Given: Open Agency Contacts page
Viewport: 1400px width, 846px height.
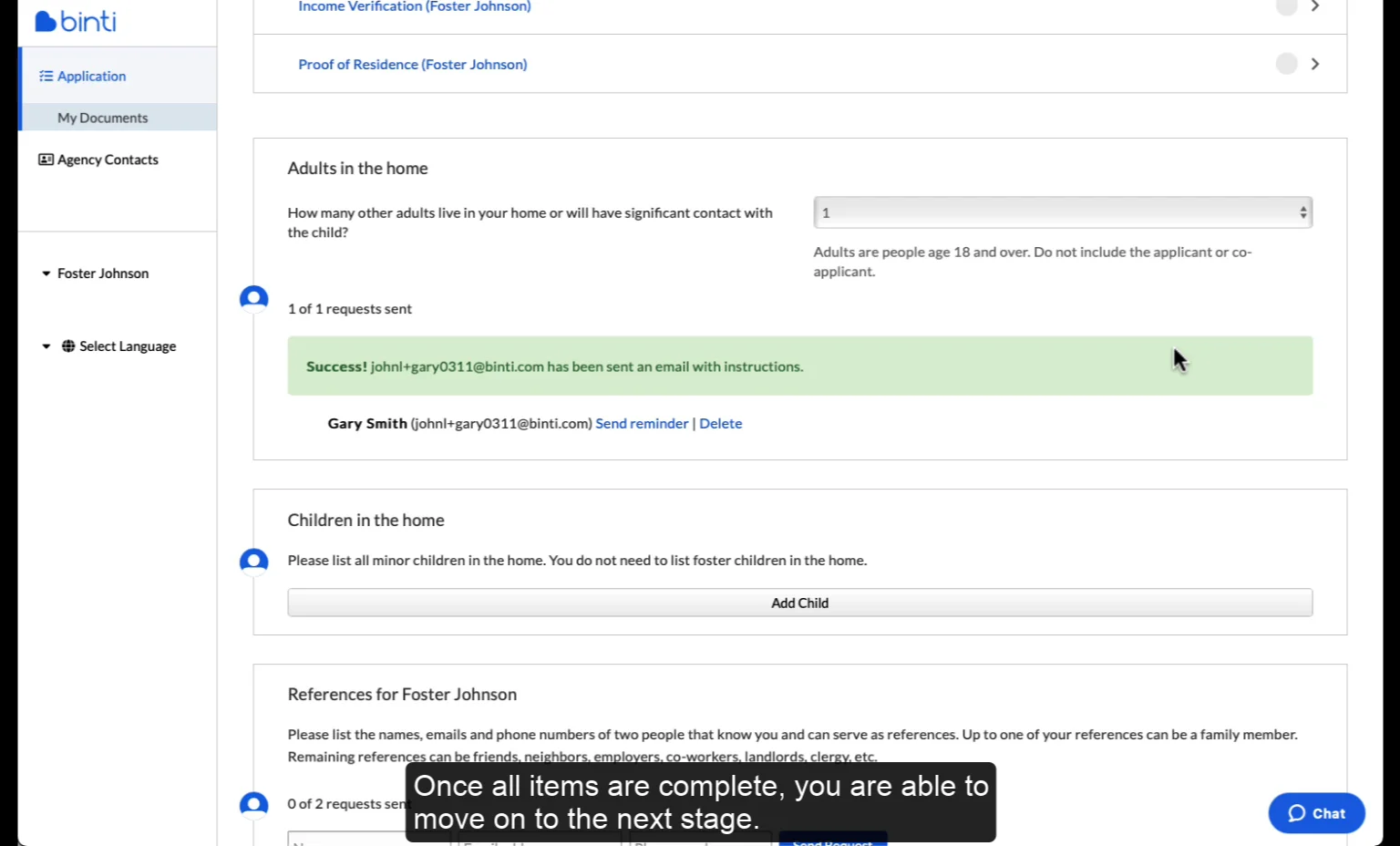Looking at the screenshot, I should (x=108, y=160).
